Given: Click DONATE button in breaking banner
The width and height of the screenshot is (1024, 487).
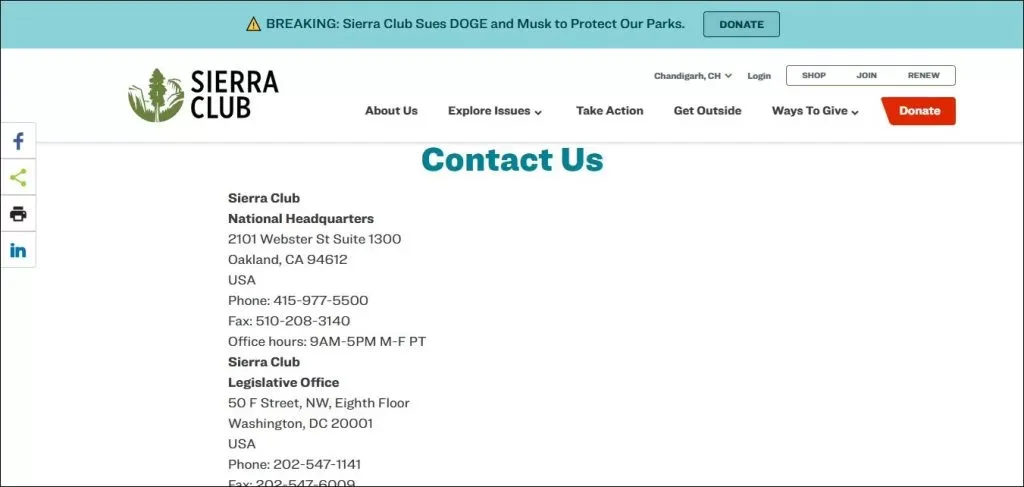Looking at the screenshot, I should click(x=741, y=24).
